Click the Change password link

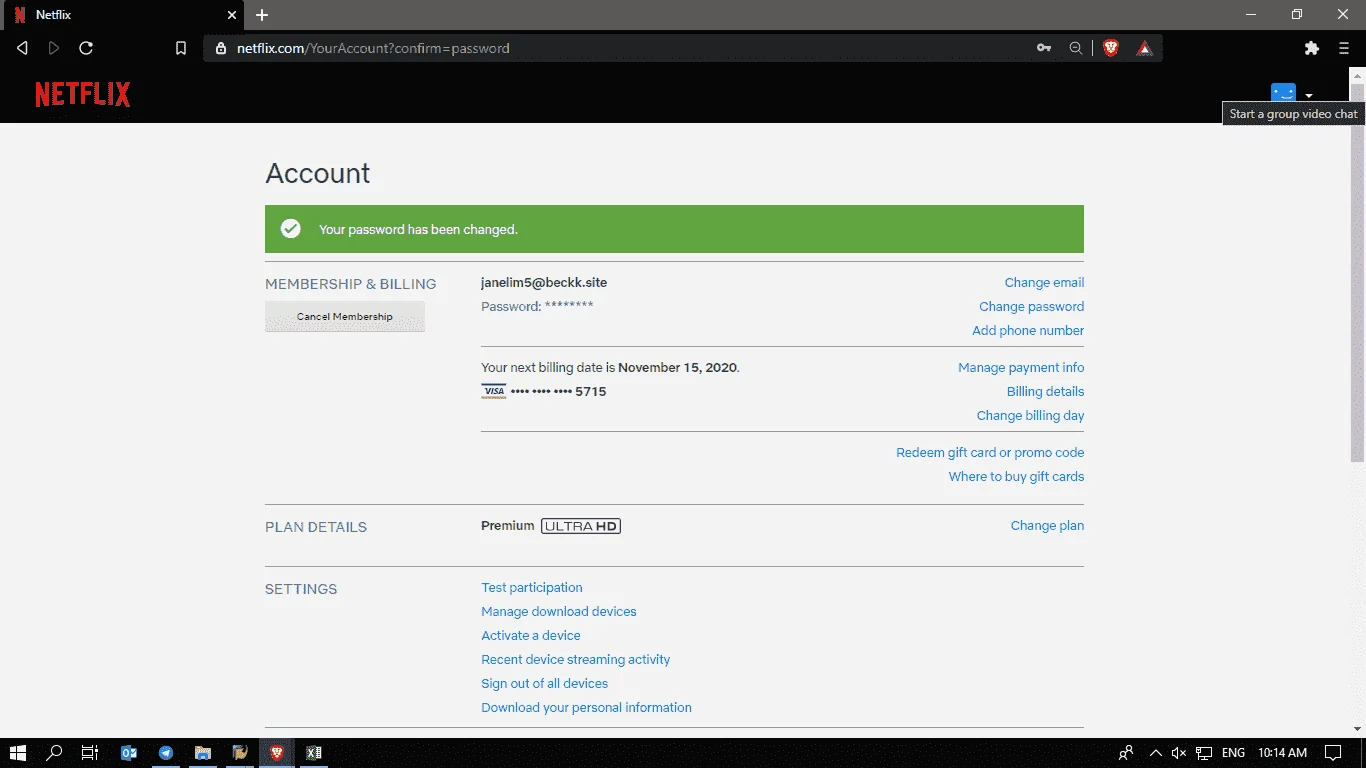pos(1031,307)
